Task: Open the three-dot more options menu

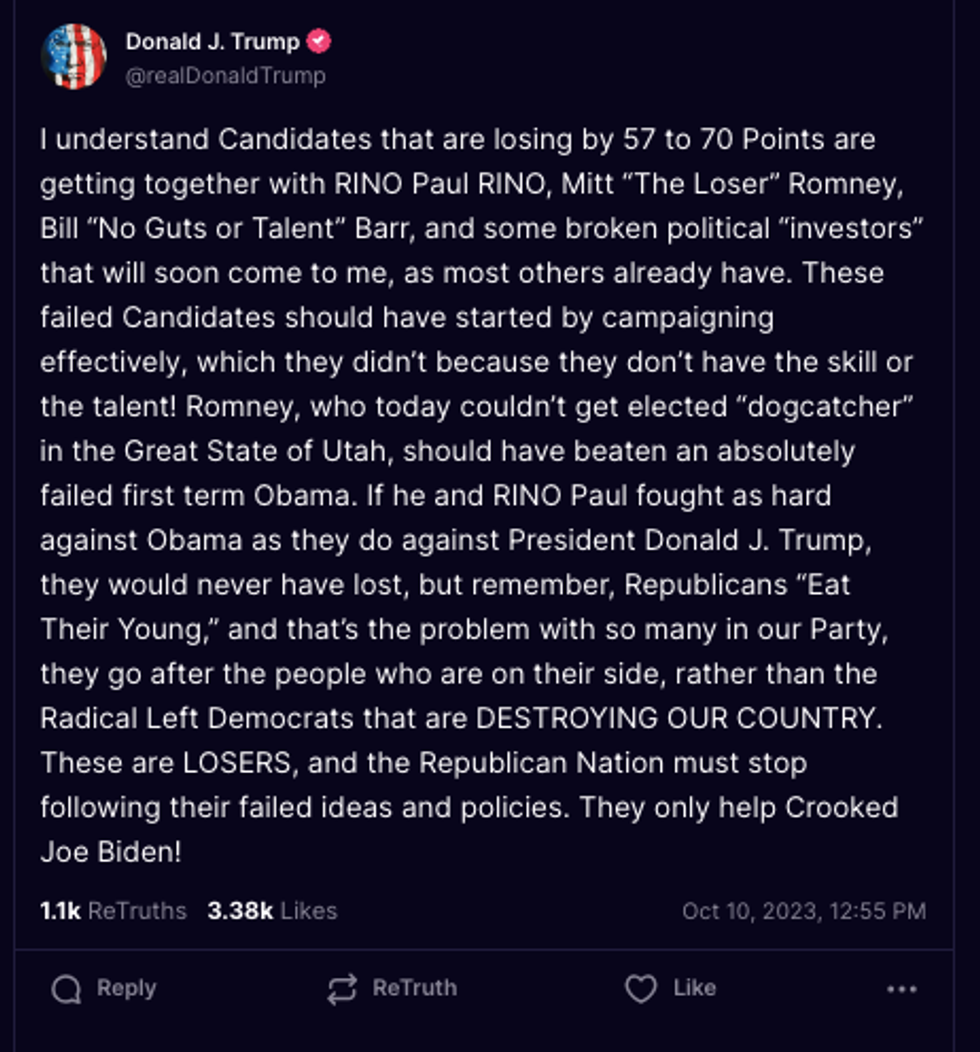Action: tap(901, 989)
